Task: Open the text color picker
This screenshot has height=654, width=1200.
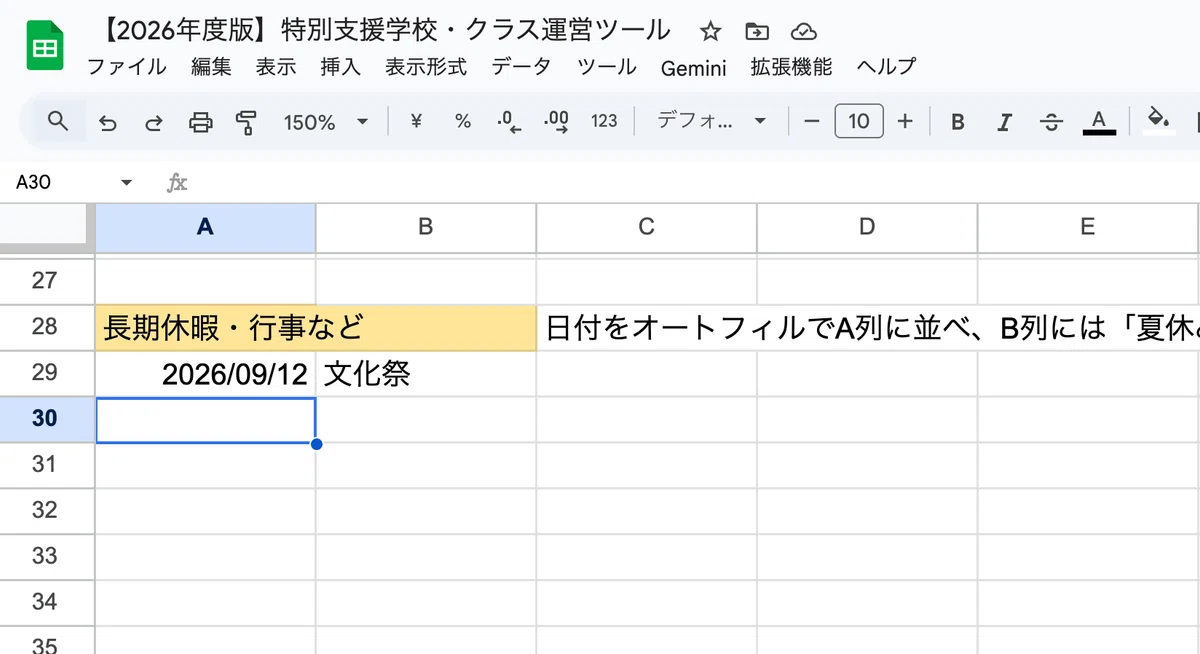Action: click(x=1099, y=122)
